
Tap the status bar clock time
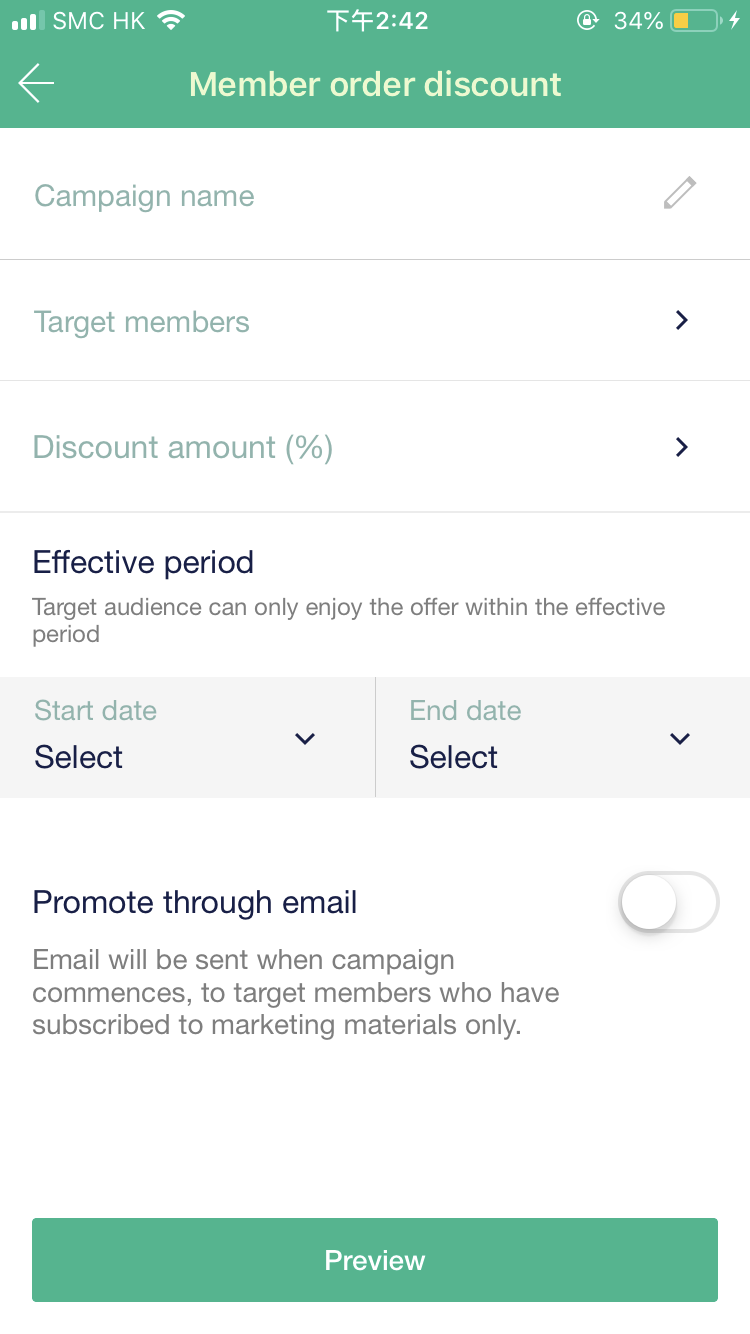click(x=378, y=21)
